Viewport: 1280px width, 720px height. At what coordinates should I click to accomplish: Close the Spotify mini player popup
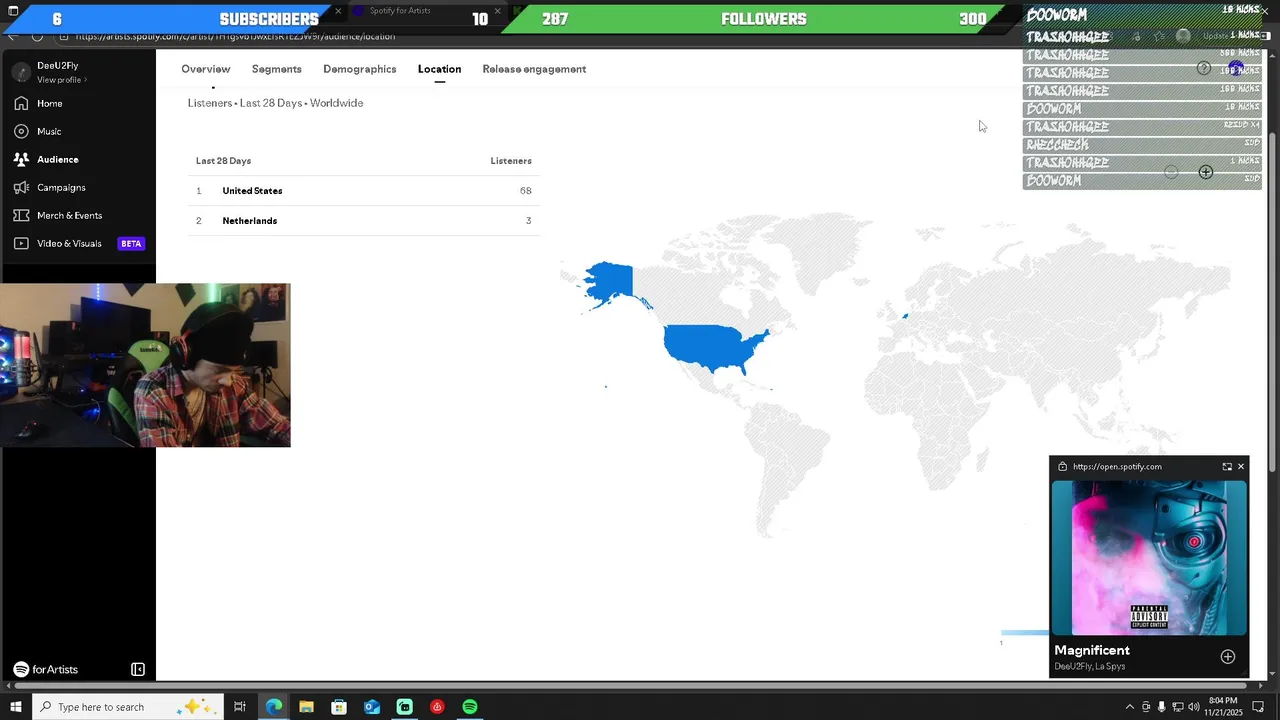pos(1241,467)
